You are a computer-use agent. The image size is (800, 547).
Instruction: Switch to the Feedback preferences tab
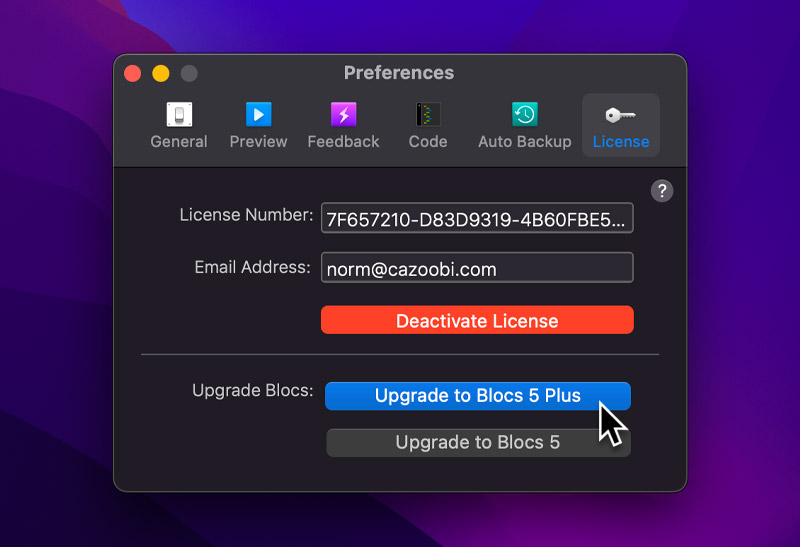click(343, 126)
